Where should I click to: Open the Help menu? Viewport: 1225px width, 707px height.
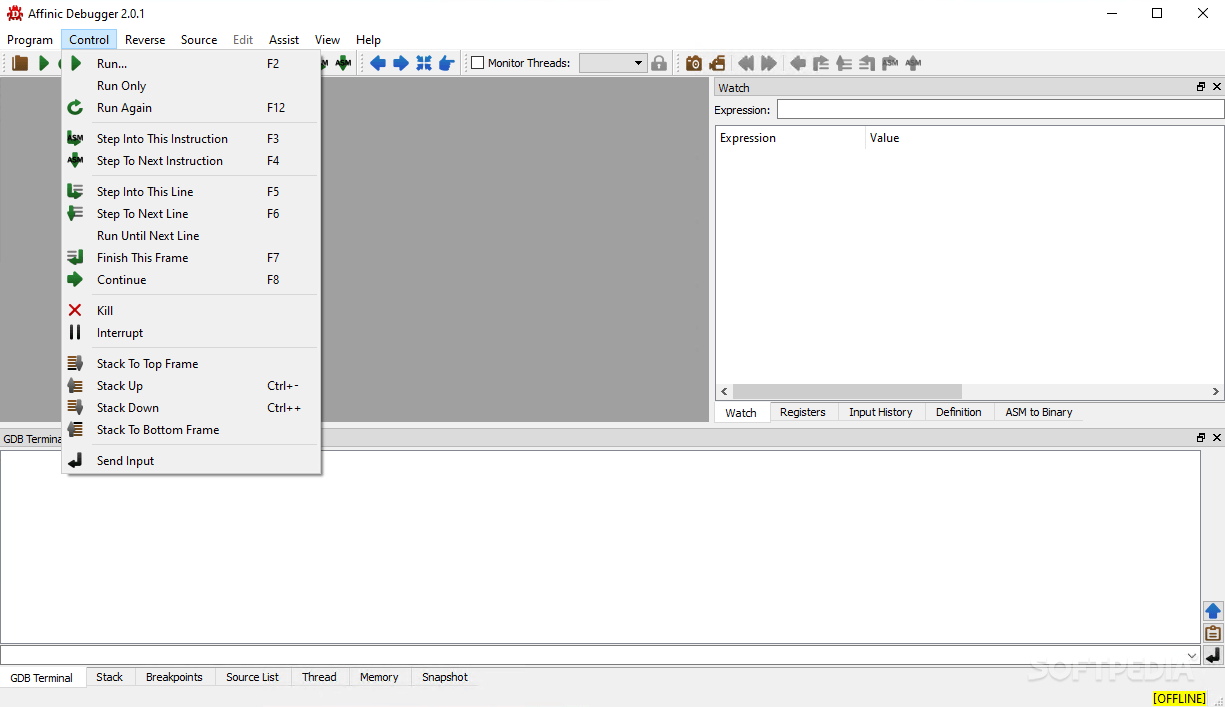tap(369, 40)
